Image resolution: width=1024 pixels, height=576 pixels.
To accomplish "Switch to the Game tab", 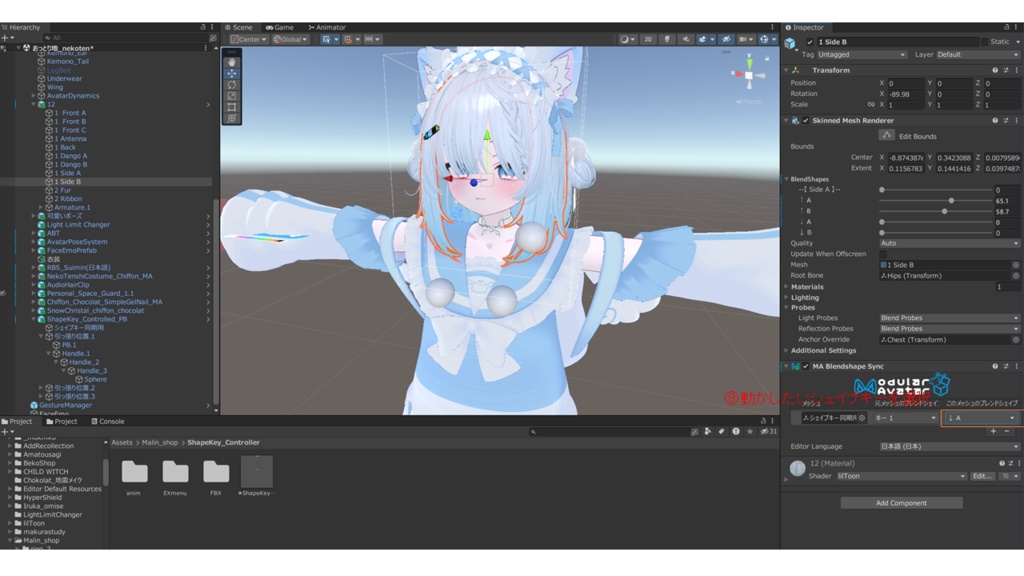I will point(280,27).
